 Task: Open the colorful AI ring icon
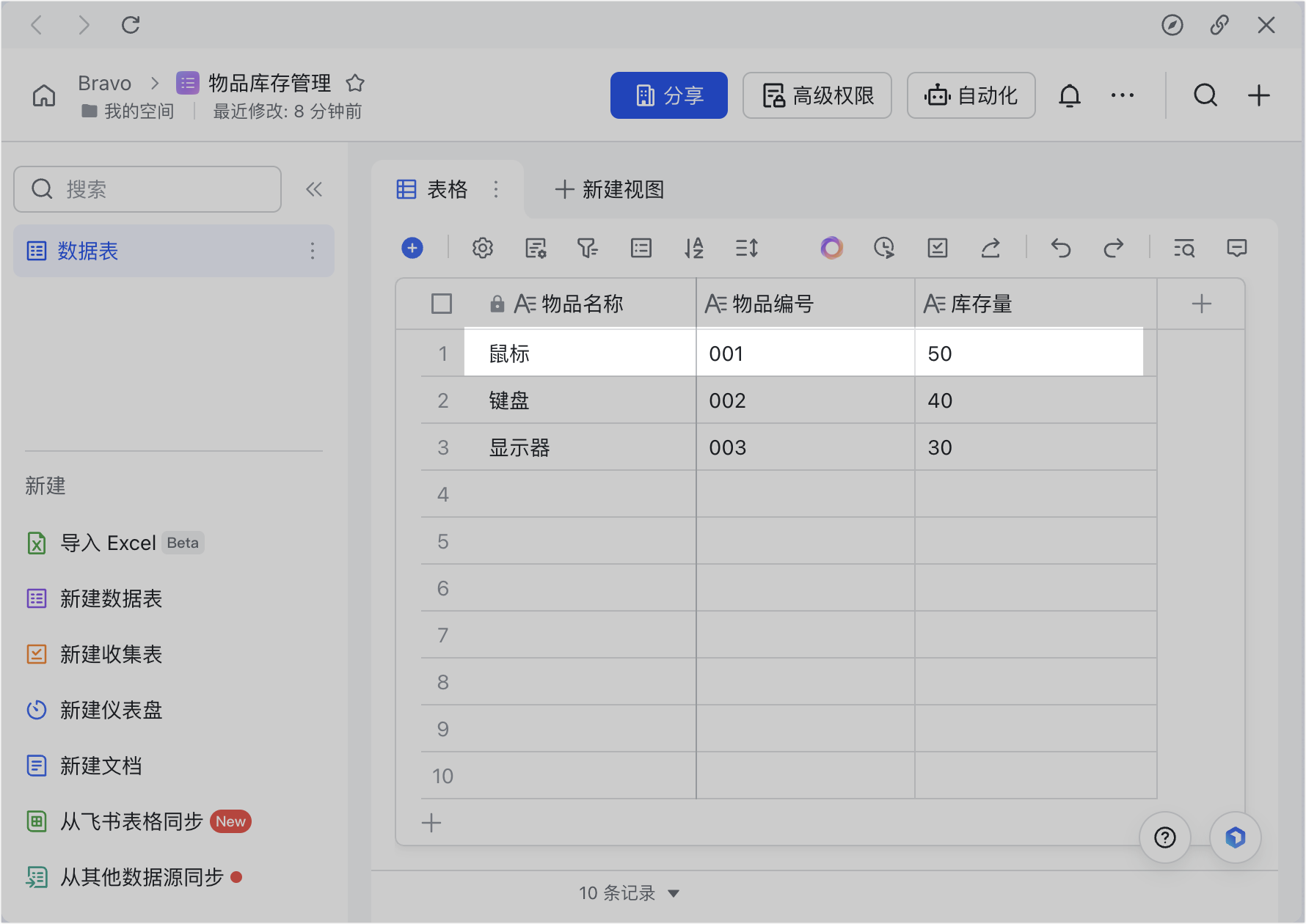831,248
